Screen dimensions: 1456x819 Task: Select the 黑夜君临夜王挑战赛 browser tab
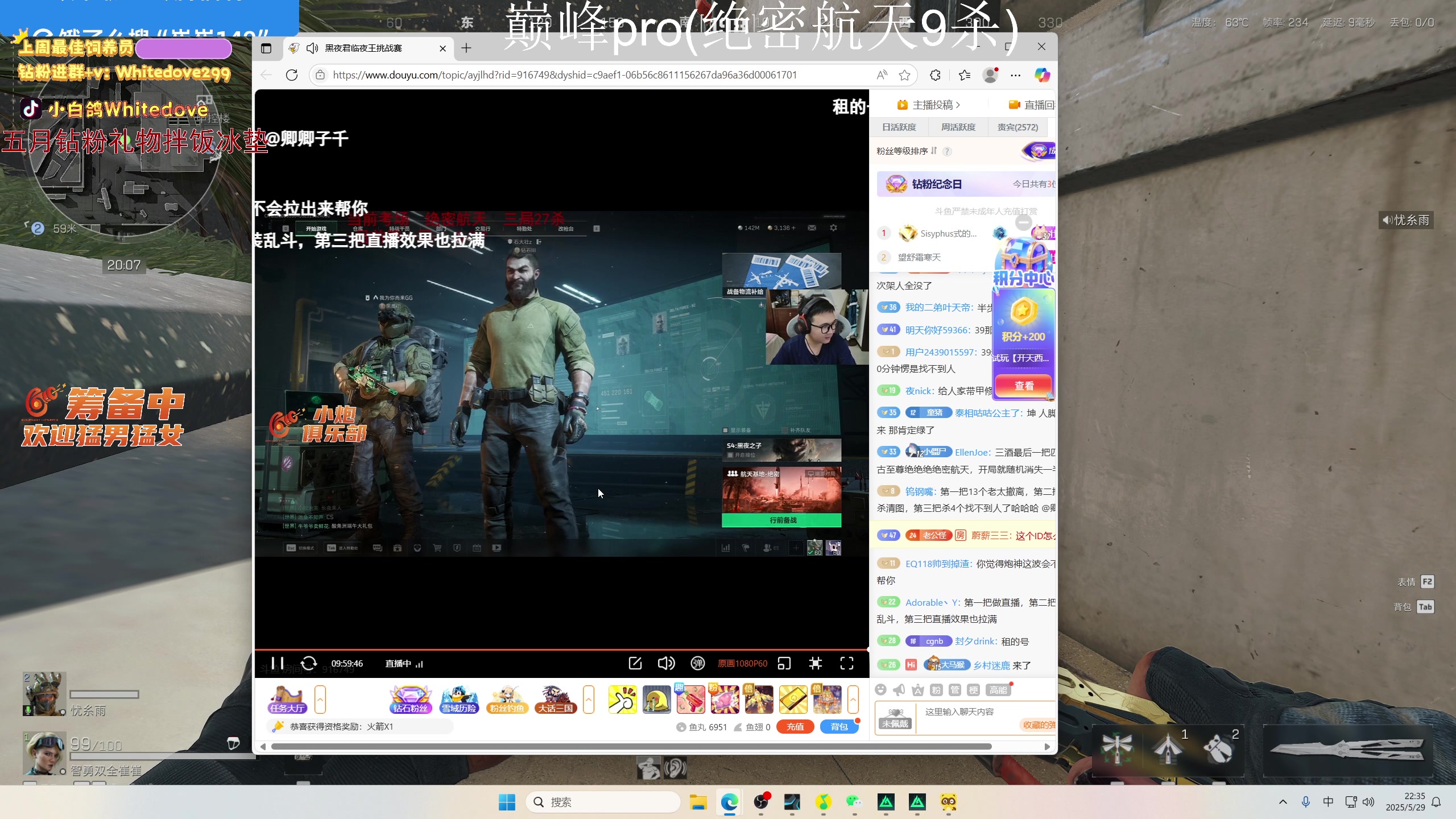pos(369,48)
